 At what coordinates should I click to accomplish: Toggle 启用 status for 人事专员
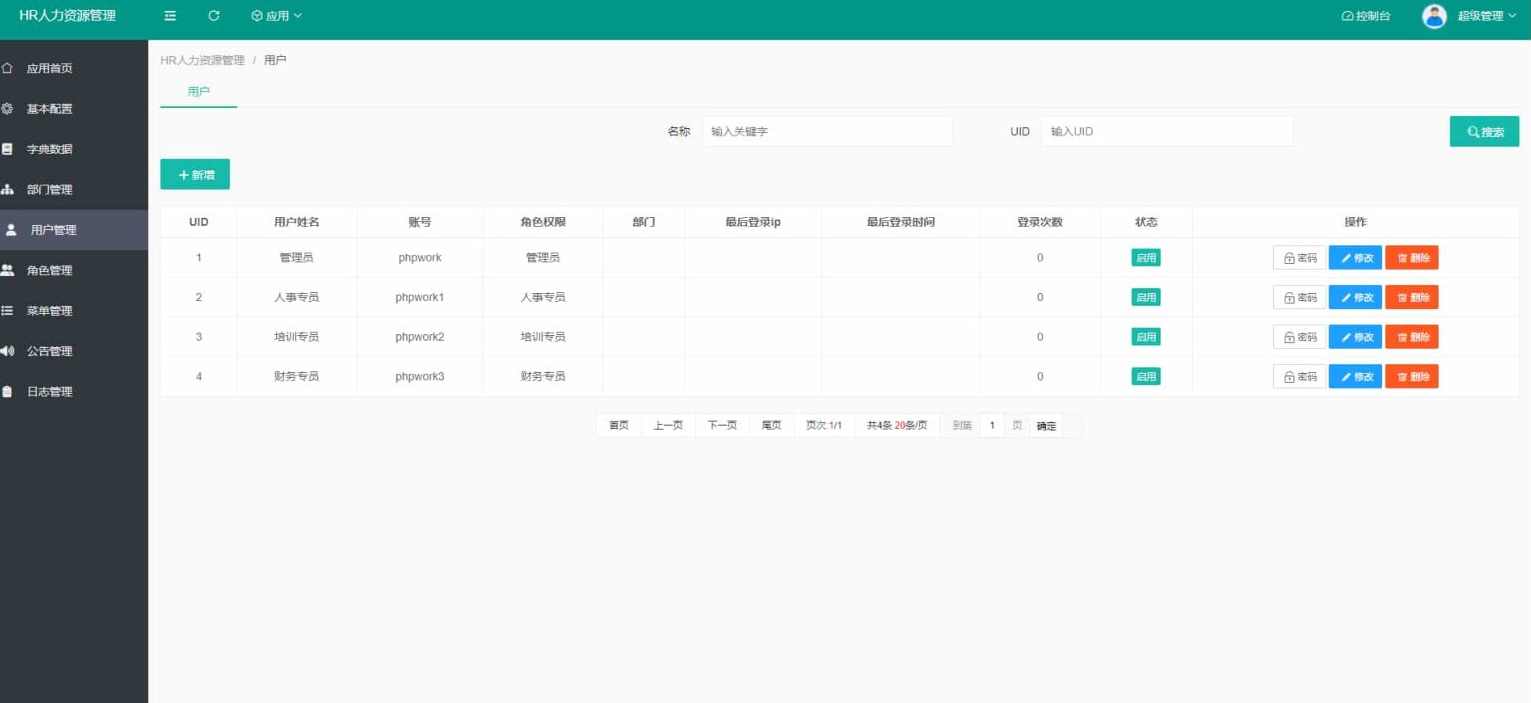tap(1145, 297)
